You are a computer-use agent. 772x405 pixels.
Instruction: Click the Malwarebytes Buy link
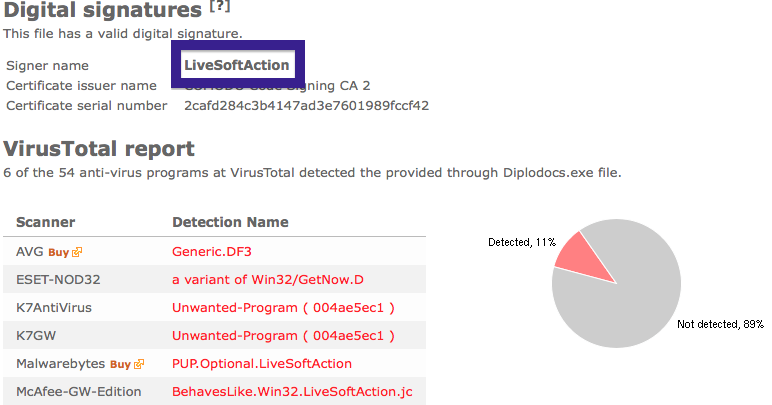click(120, 364)
